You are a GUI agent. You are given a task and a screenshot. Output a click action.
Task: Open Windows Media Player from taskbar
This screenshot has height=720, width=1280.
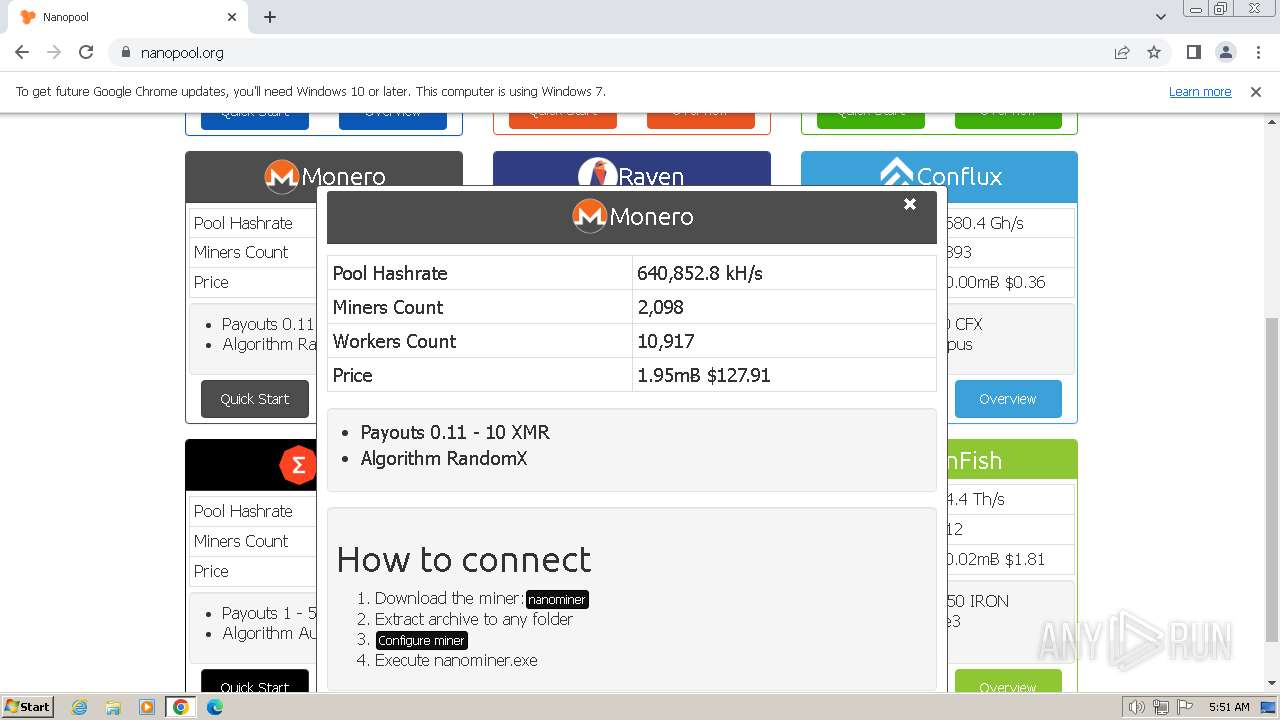[x=147, y=707]
